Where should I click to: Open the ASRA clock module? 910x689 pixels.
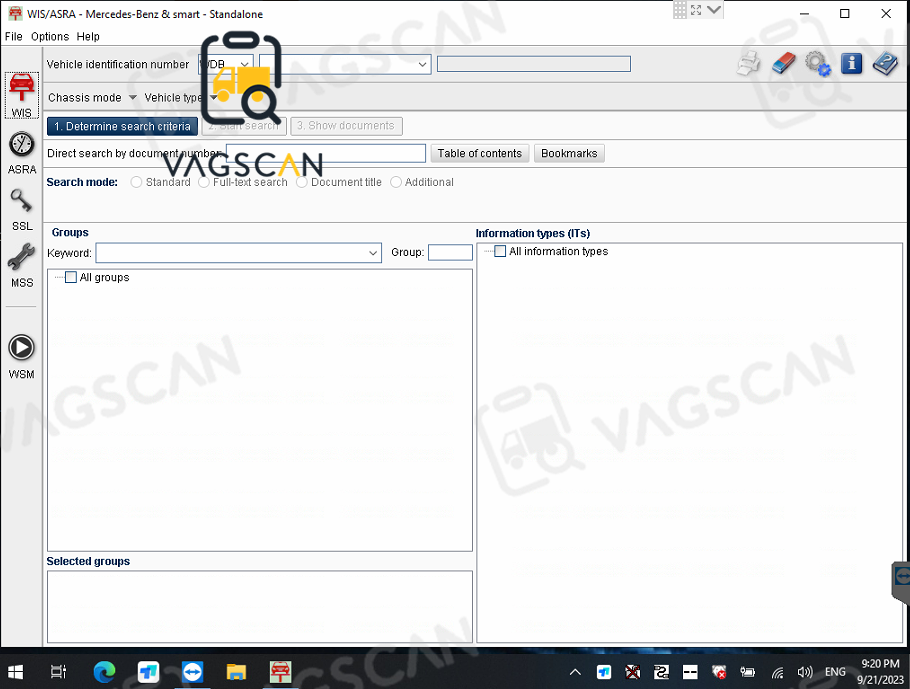pos(21,153)
